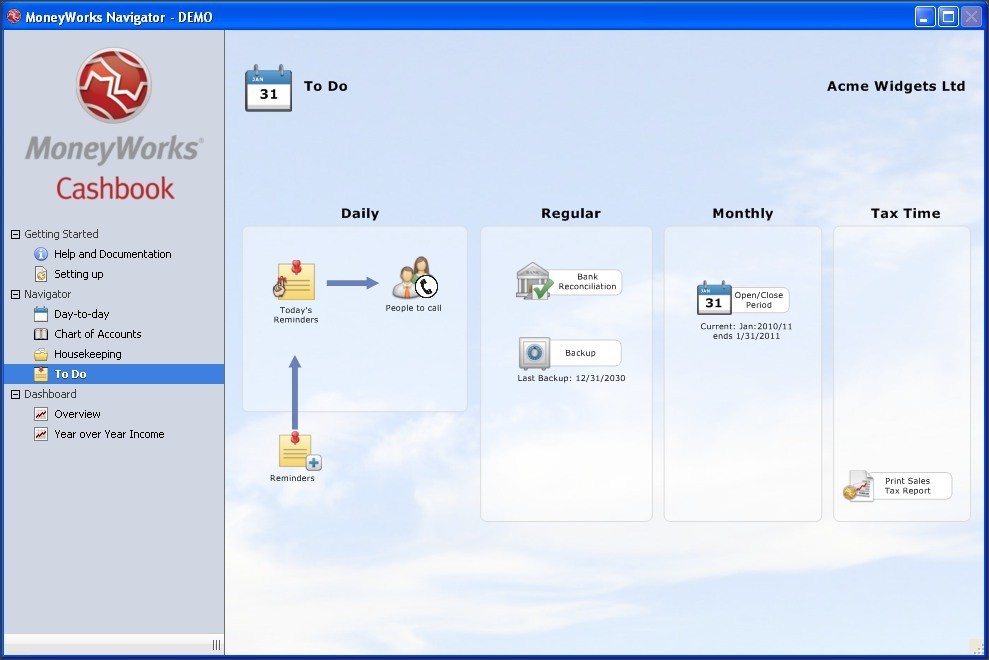
Task: Open Day-to-day from the sidebar
Action: click(x=79, y=313)
